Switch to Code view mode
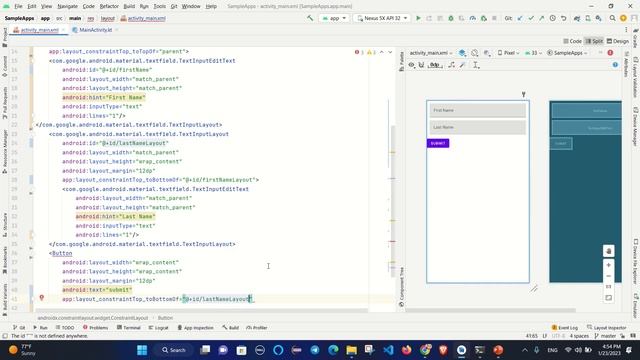 pos(572,41)
